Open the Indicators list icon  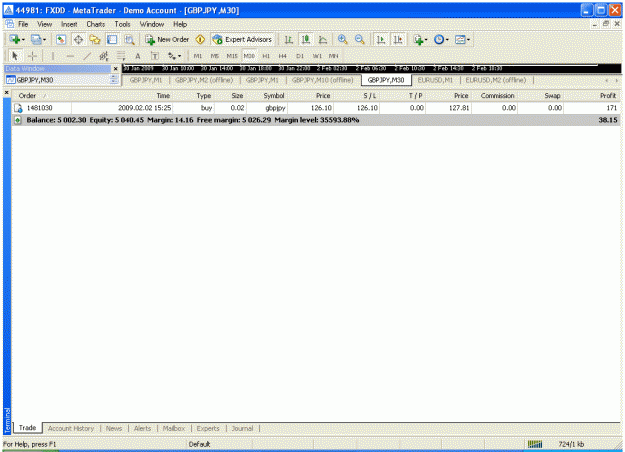point(418,39)
